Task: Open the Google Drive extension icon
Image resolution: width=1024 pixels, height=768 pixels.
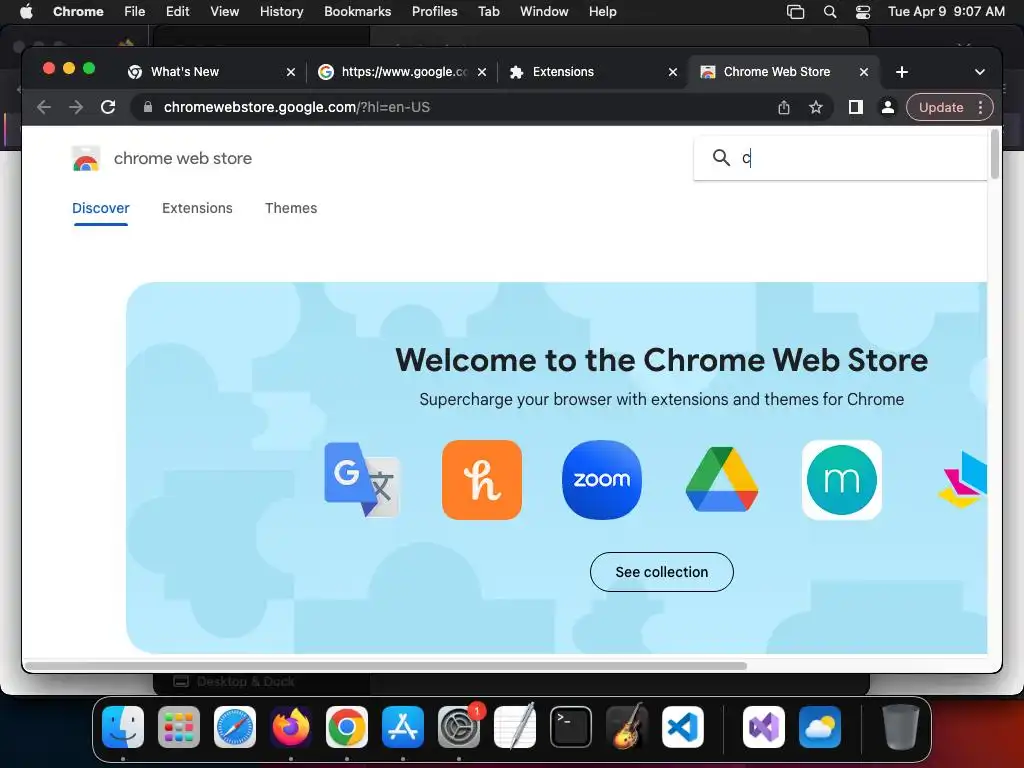Action: 722,479
